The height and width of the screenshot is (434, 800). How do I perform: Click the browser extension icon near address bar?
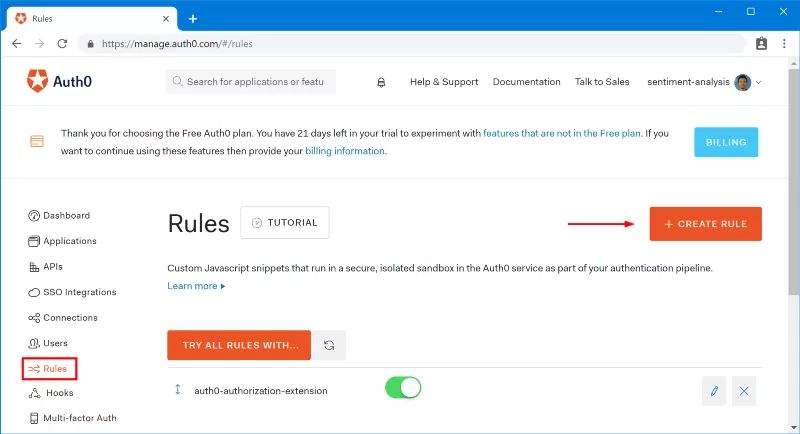click(761, 44)
